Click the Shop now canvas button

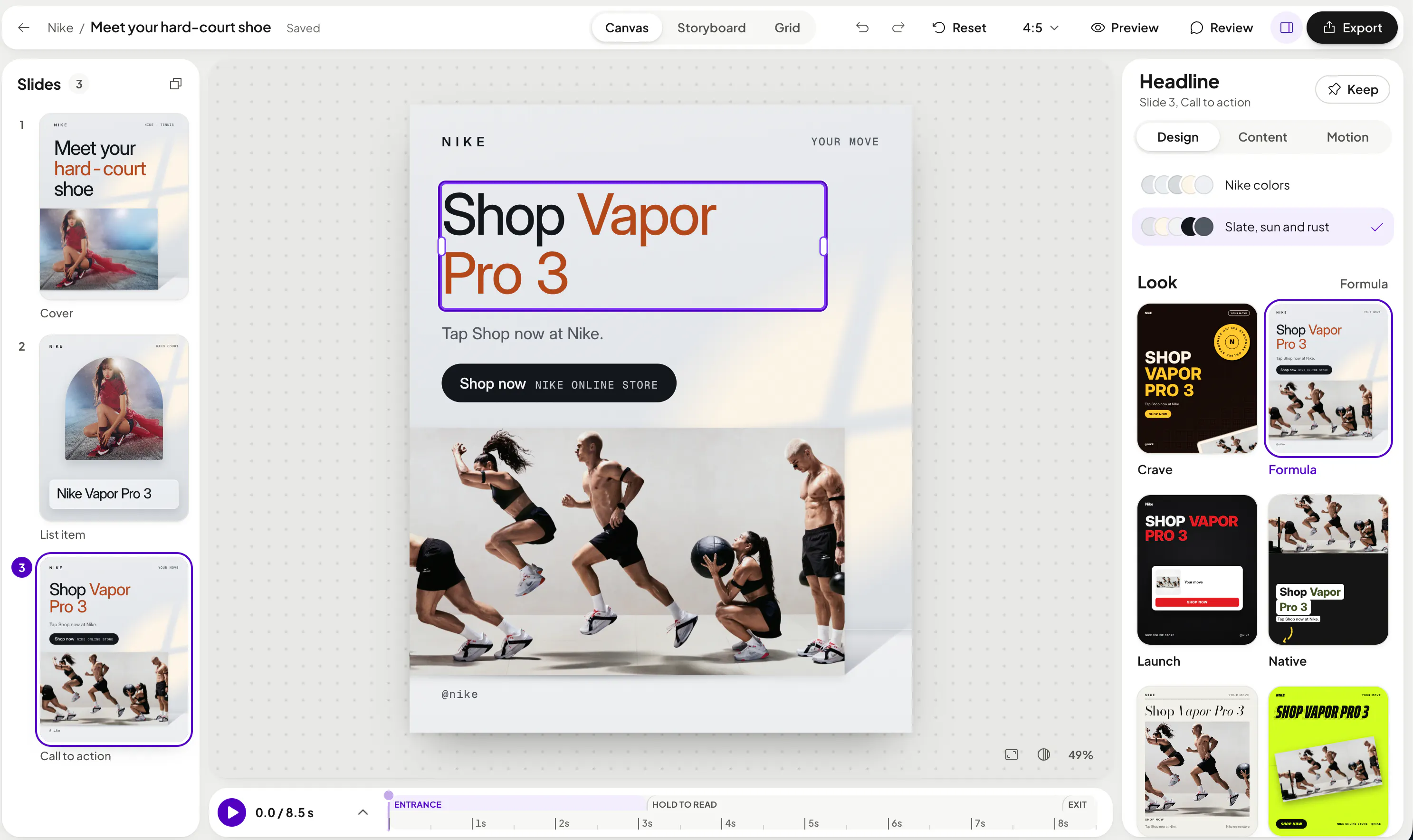pyautogui.click(x=559, y=383)
